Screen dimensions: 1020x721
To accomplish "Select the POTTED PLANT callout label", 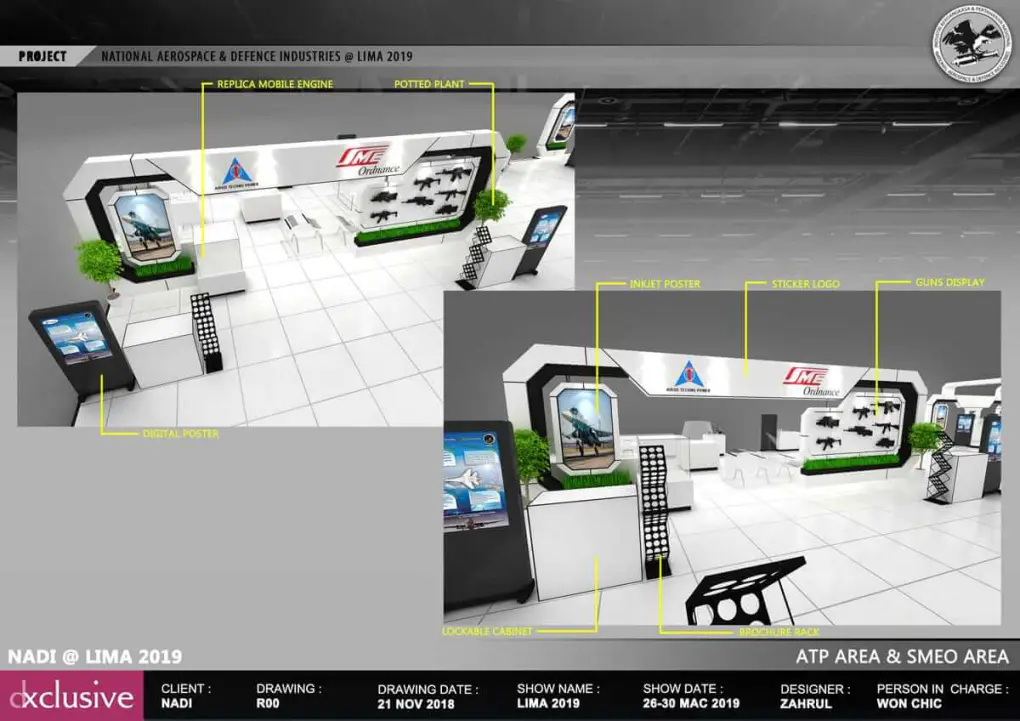I will [428, 85].
